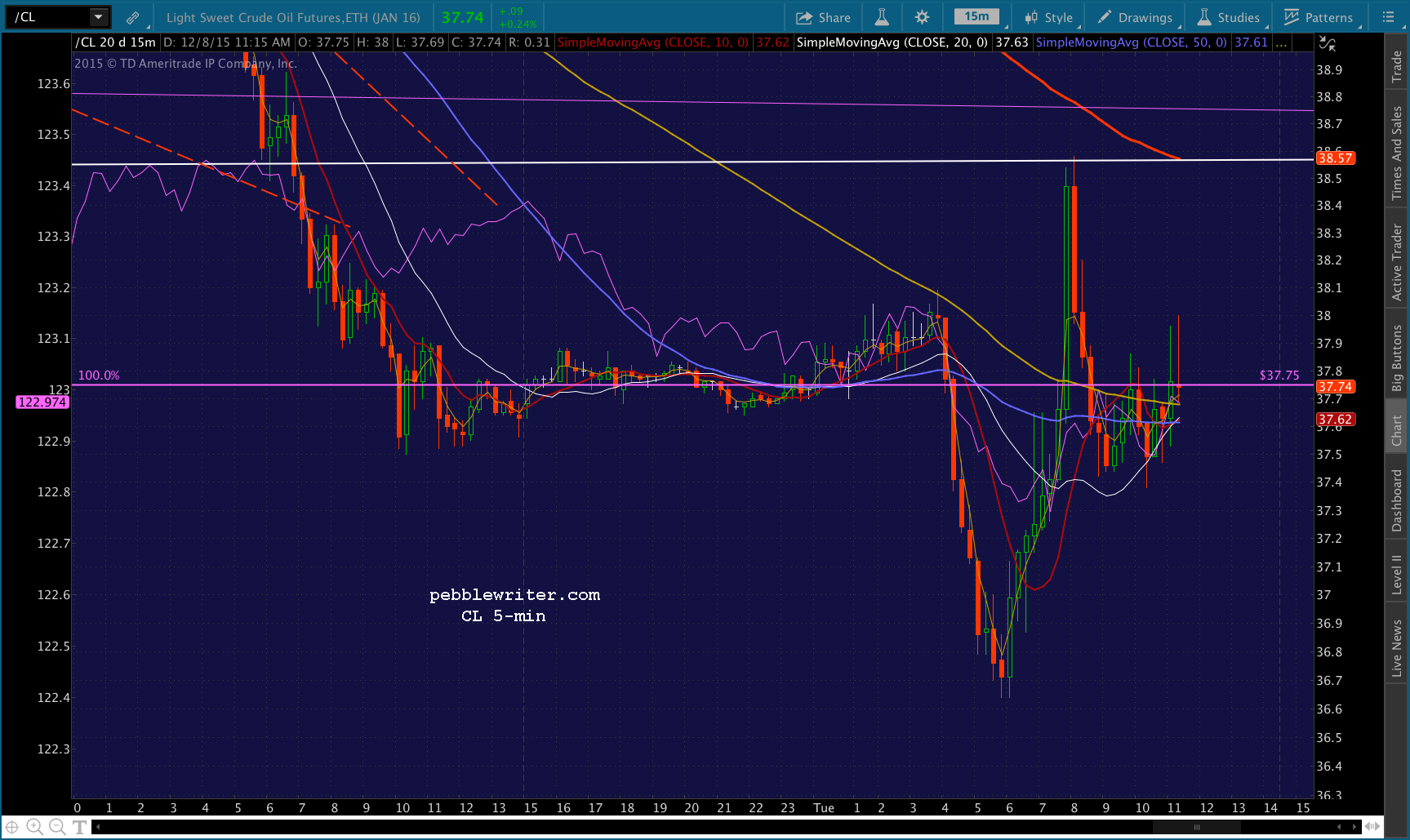Screen dimensions: 1410x840
Task: Switch to the Trade side tab
Action: tap(1397, 66)
